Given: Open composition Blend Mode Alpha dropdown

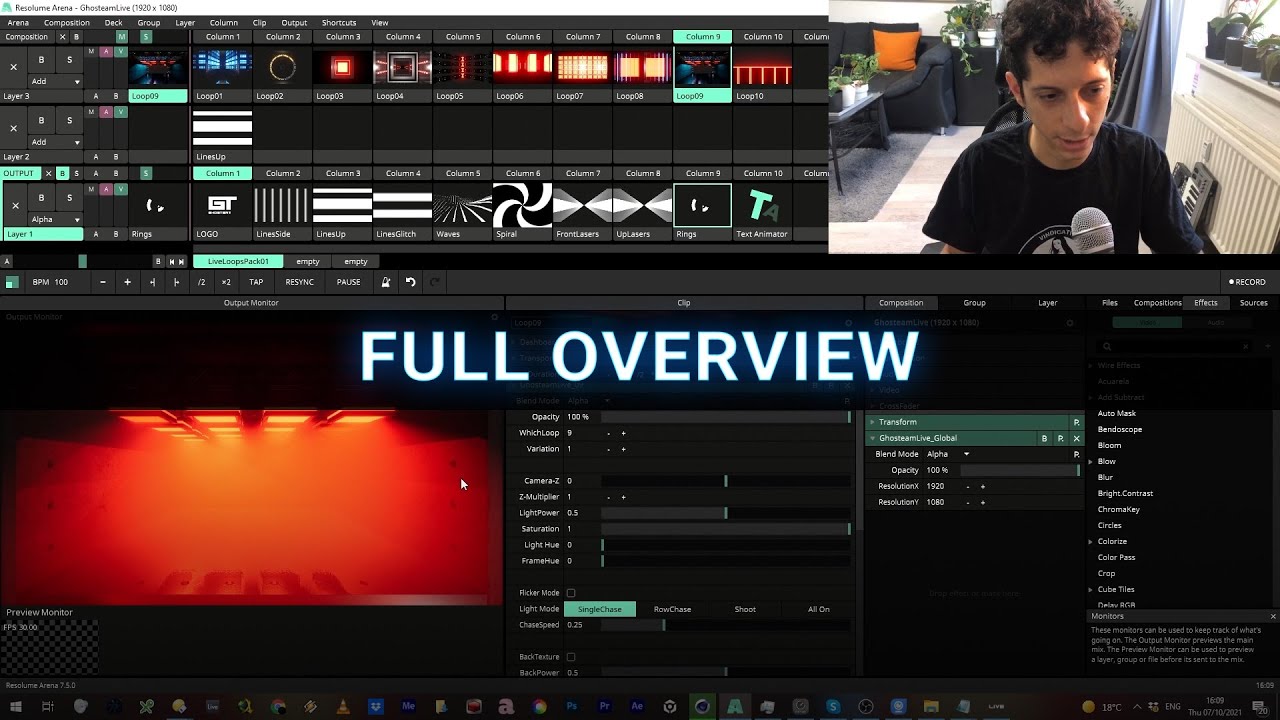Looking at the screenshot, I should pos(948,454).
